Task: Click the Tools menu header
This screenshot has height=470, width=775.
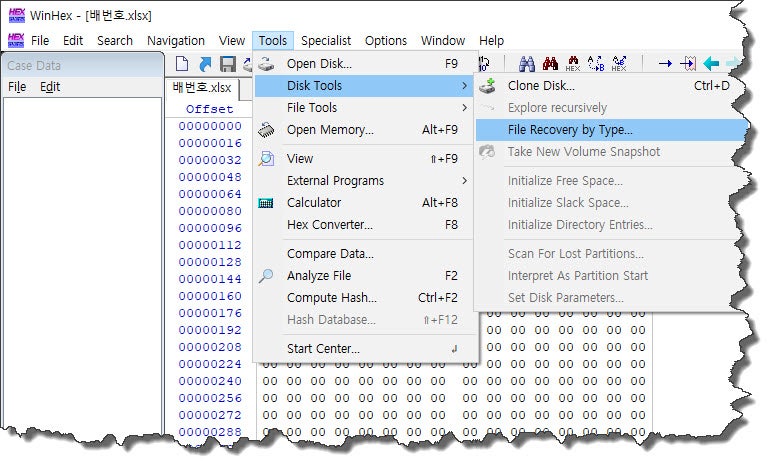Action: tap(273, 41)
